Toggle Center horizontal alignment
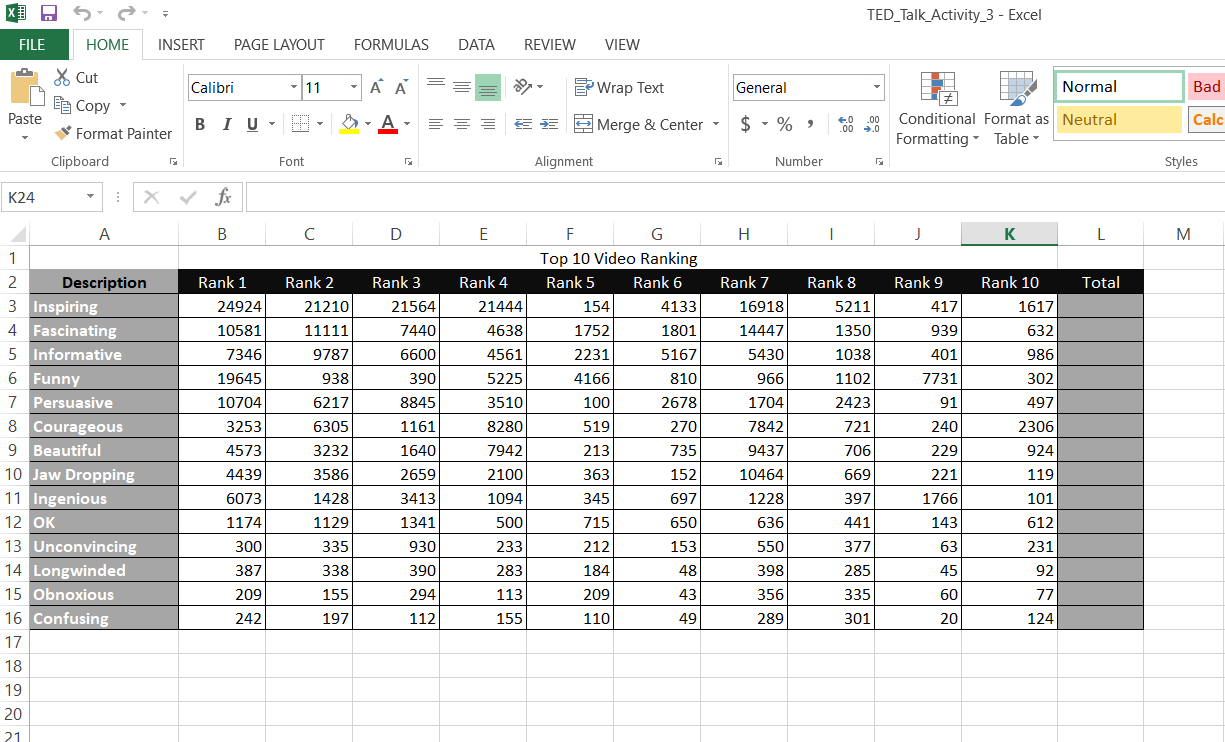This screenshot has width=1225, height=742. pyautogui.click(x=462, y=124)
